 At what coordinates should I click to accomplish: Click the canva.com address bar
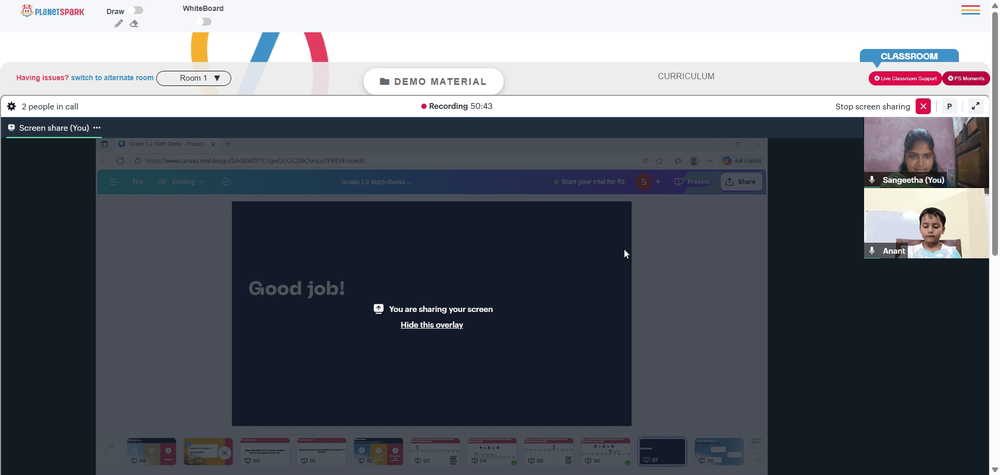tap(383, 161)
